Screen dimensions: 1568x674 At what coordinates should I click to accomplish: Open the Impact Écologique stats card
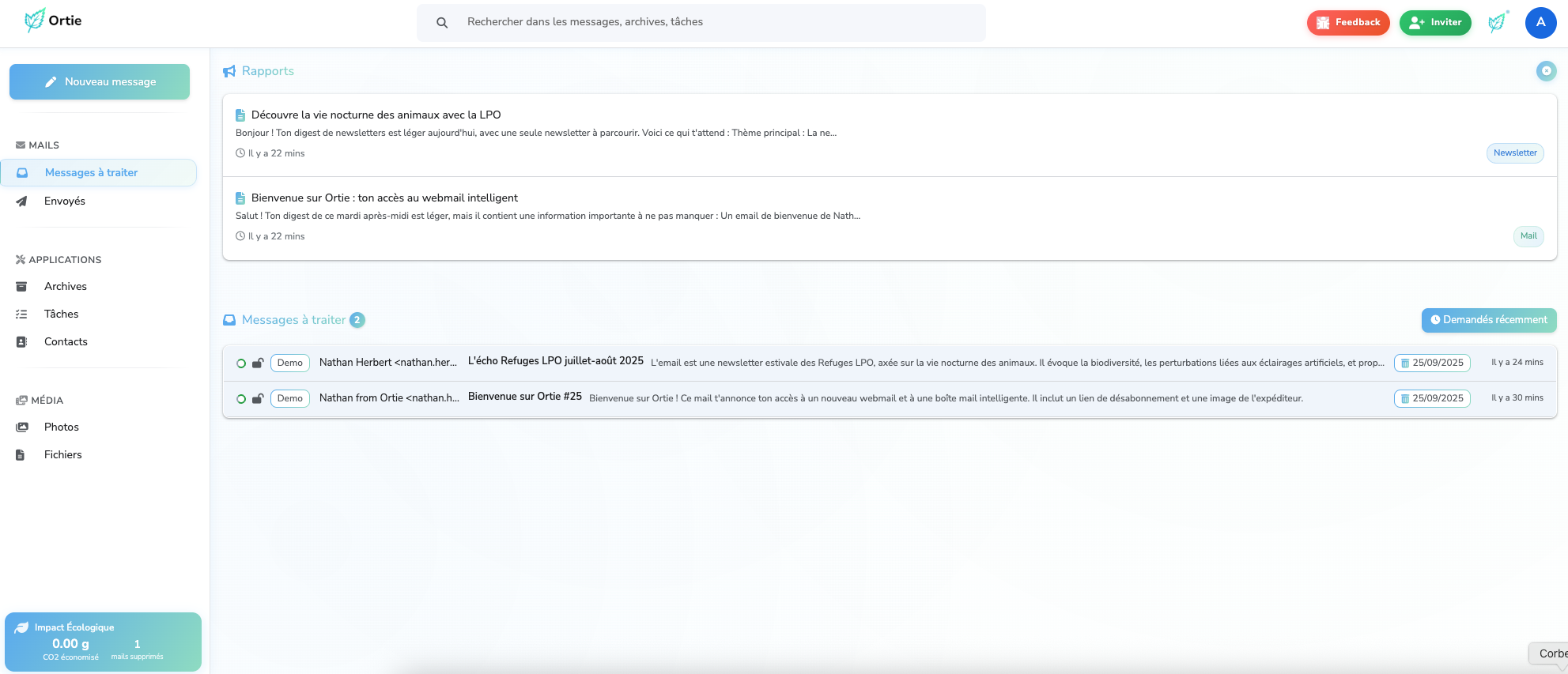click(x=103, y=642)
